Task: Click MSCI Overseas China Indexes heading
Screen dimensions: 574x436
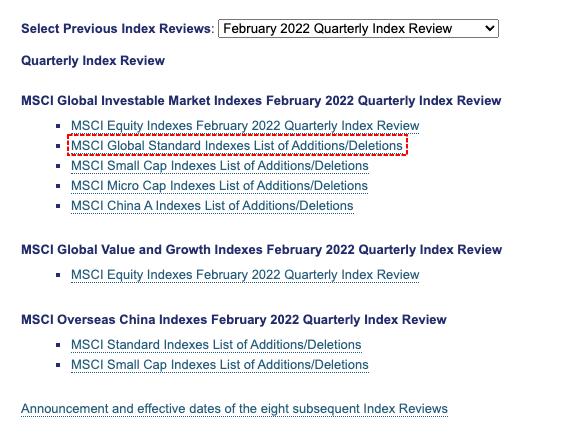Action: tap(234, 320)
